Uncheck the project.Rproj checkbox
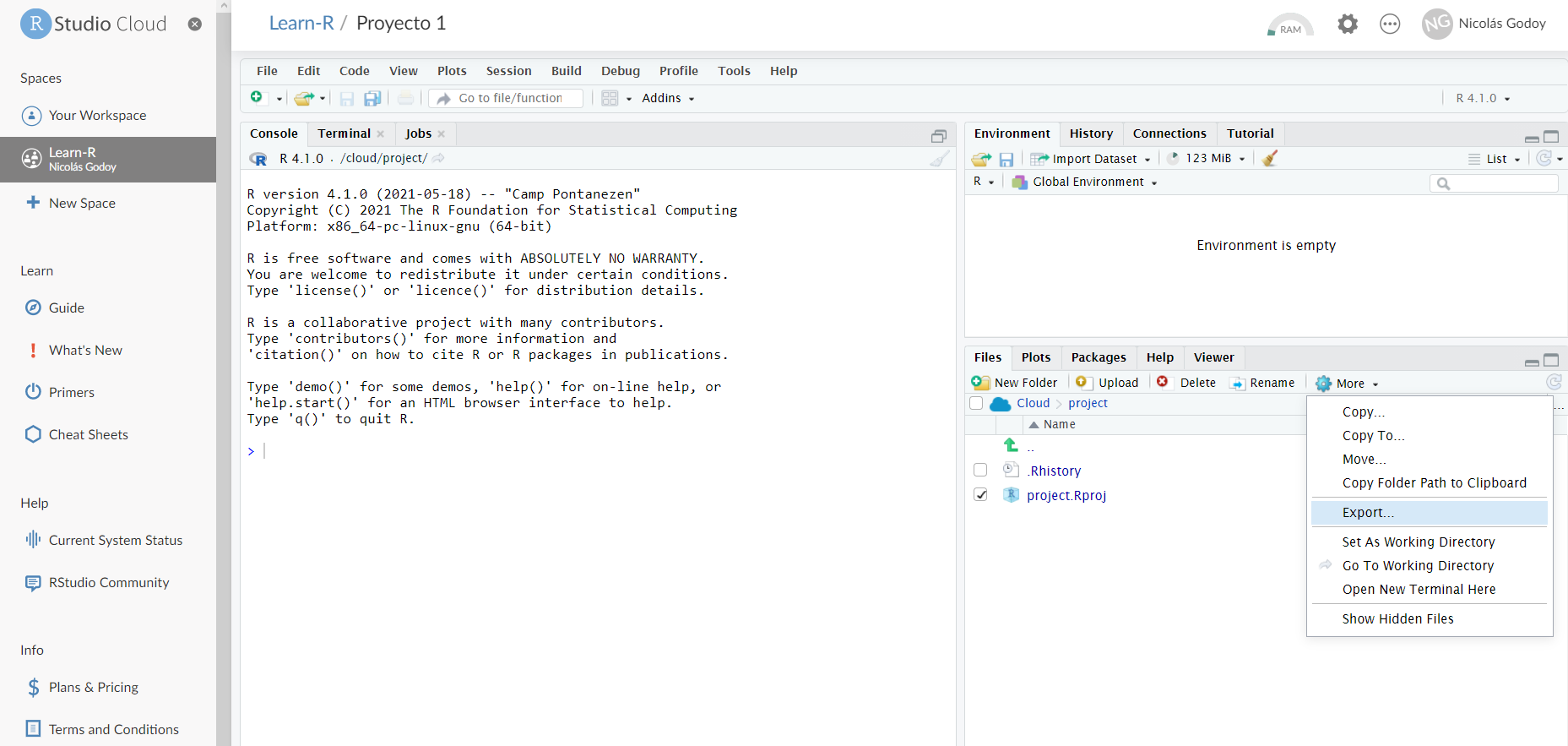Image resolution: width=1568 pixels, height=746 pixels. coord(980,495)
